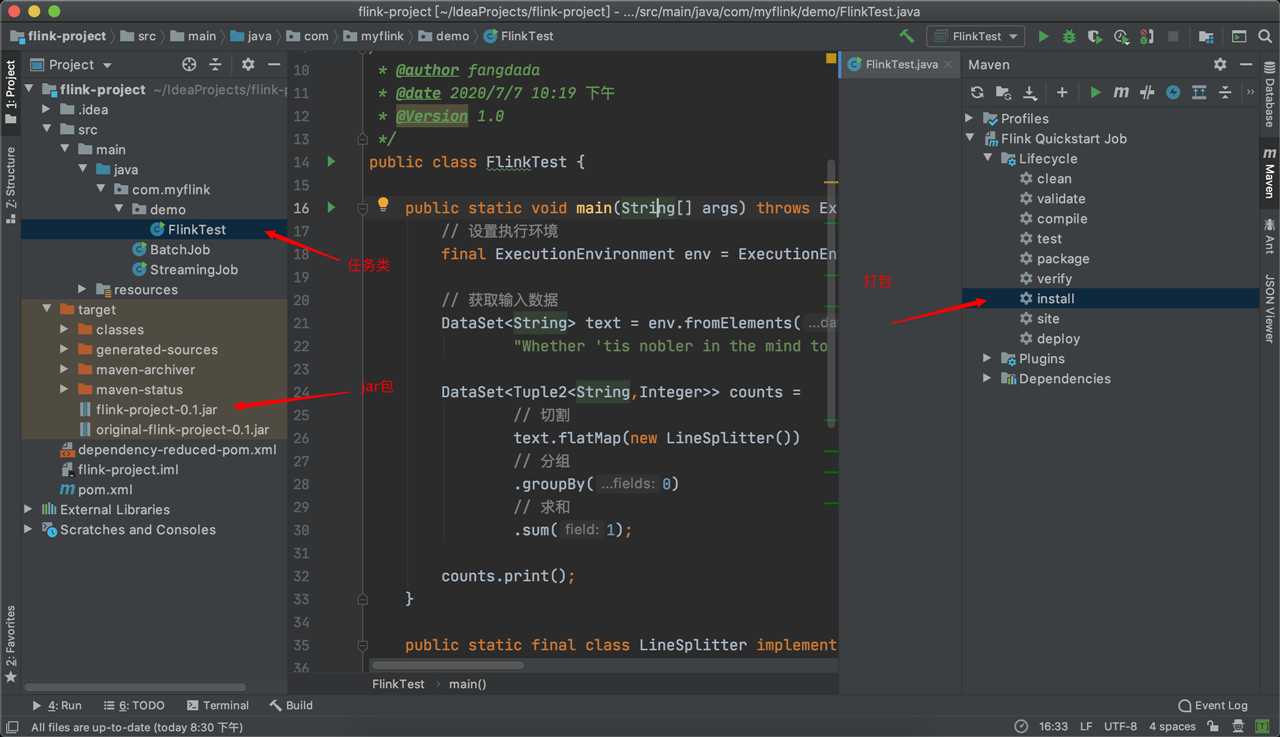Open the 4: Run tool window tab

tap(57, 705)
